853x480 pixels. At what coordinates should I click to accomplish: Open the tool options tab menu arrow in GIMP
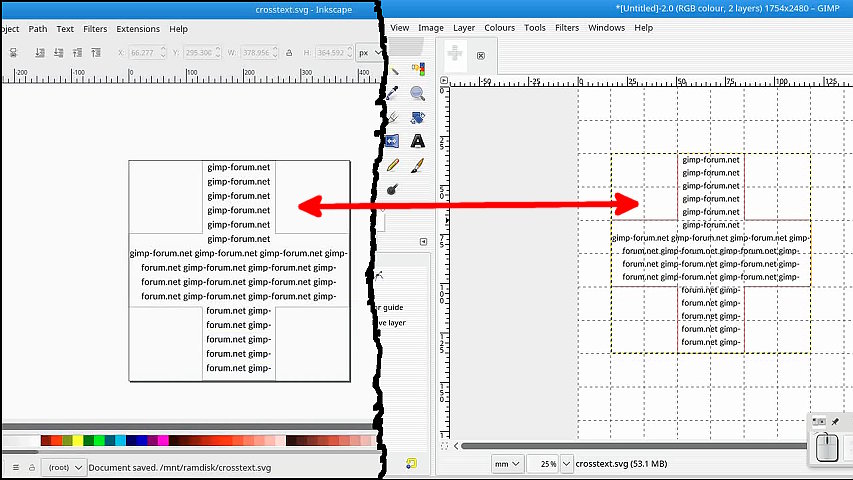click(x=424, y=242)
